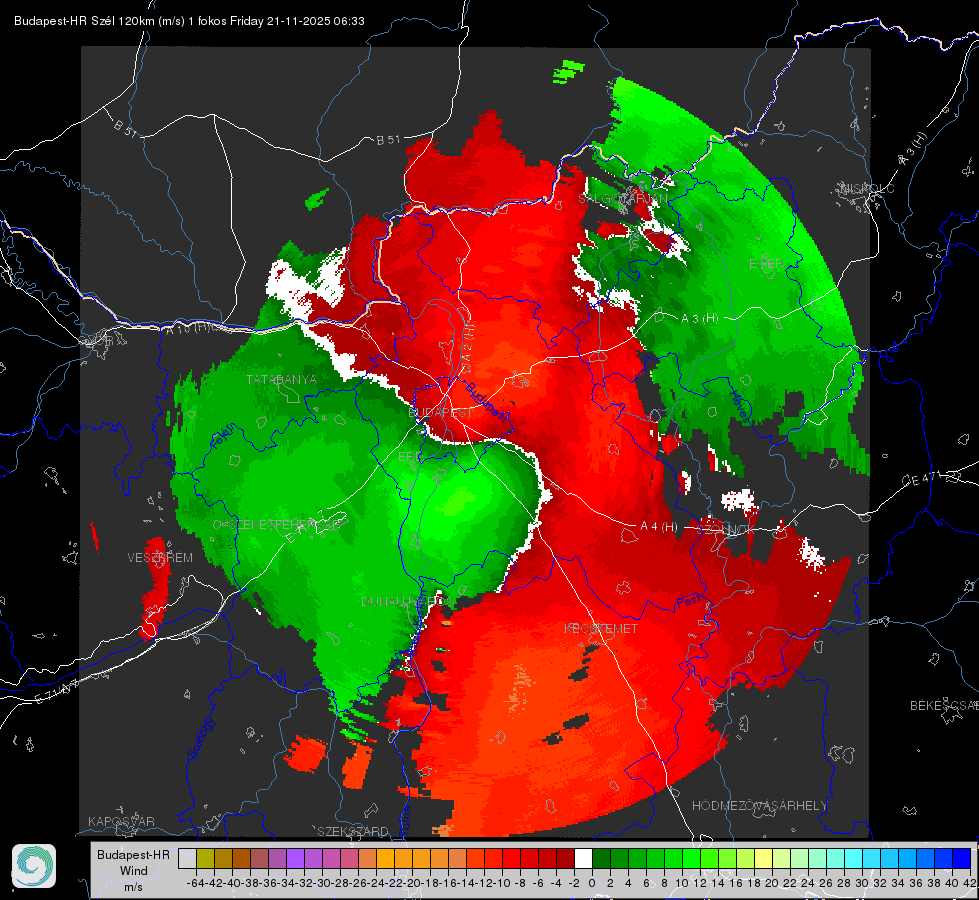
Task: Click the radar title text at top left
Action: [189, 21]
